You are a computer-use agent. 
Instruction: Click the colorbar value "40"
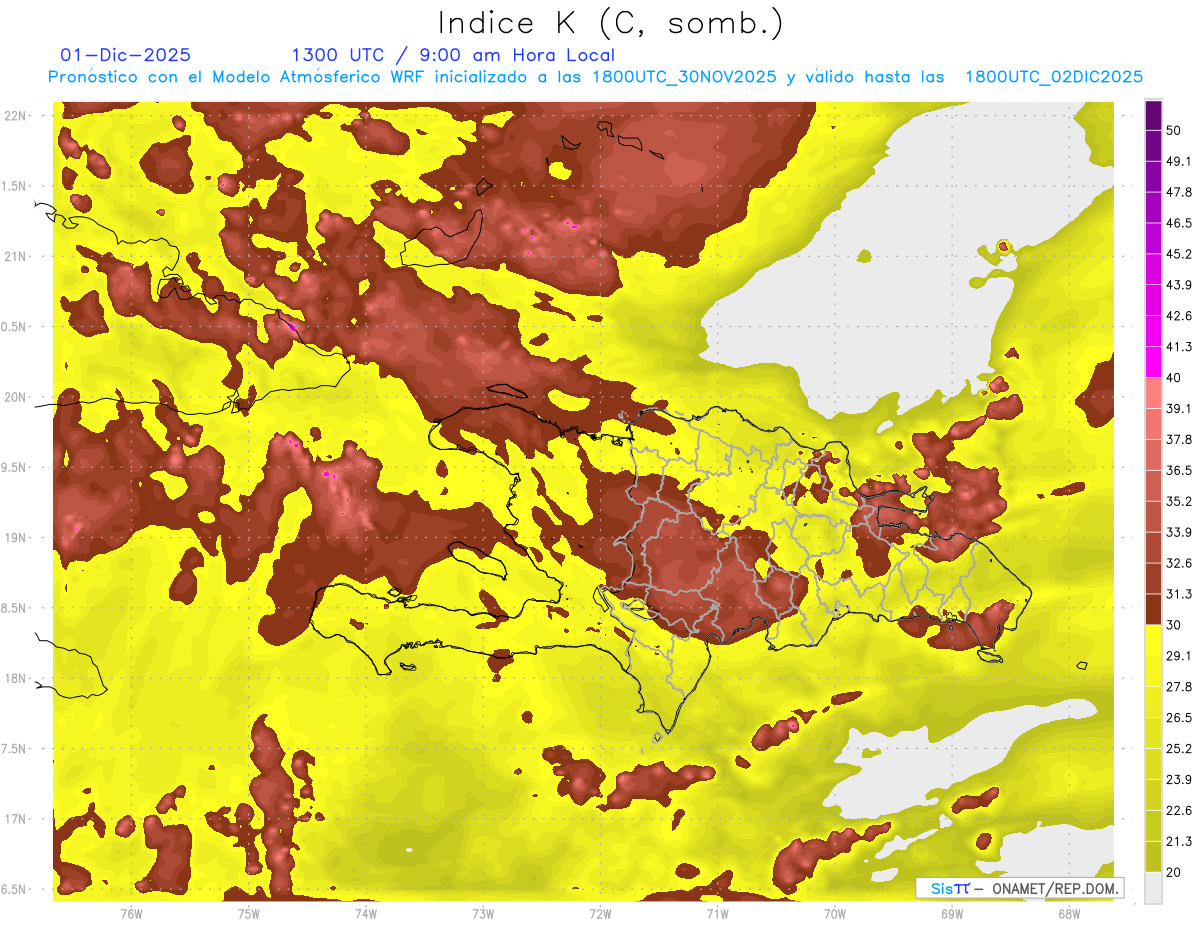click(1175, 378)
